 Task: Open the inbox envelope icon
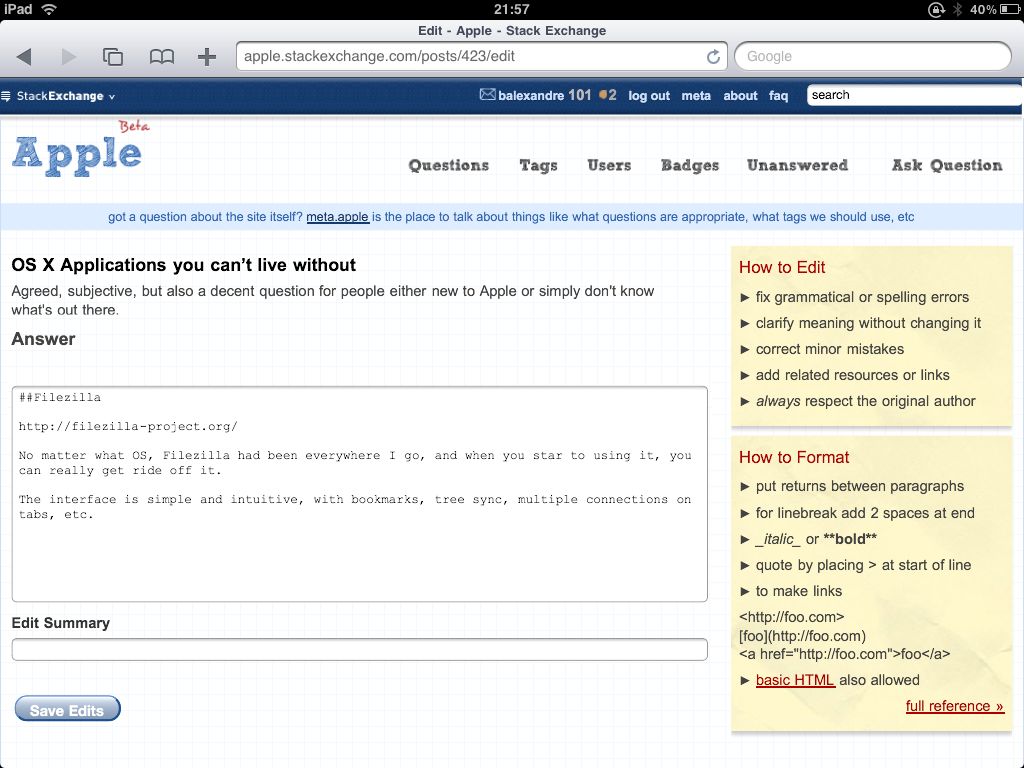pyautogui.click(x=487, y=95)
